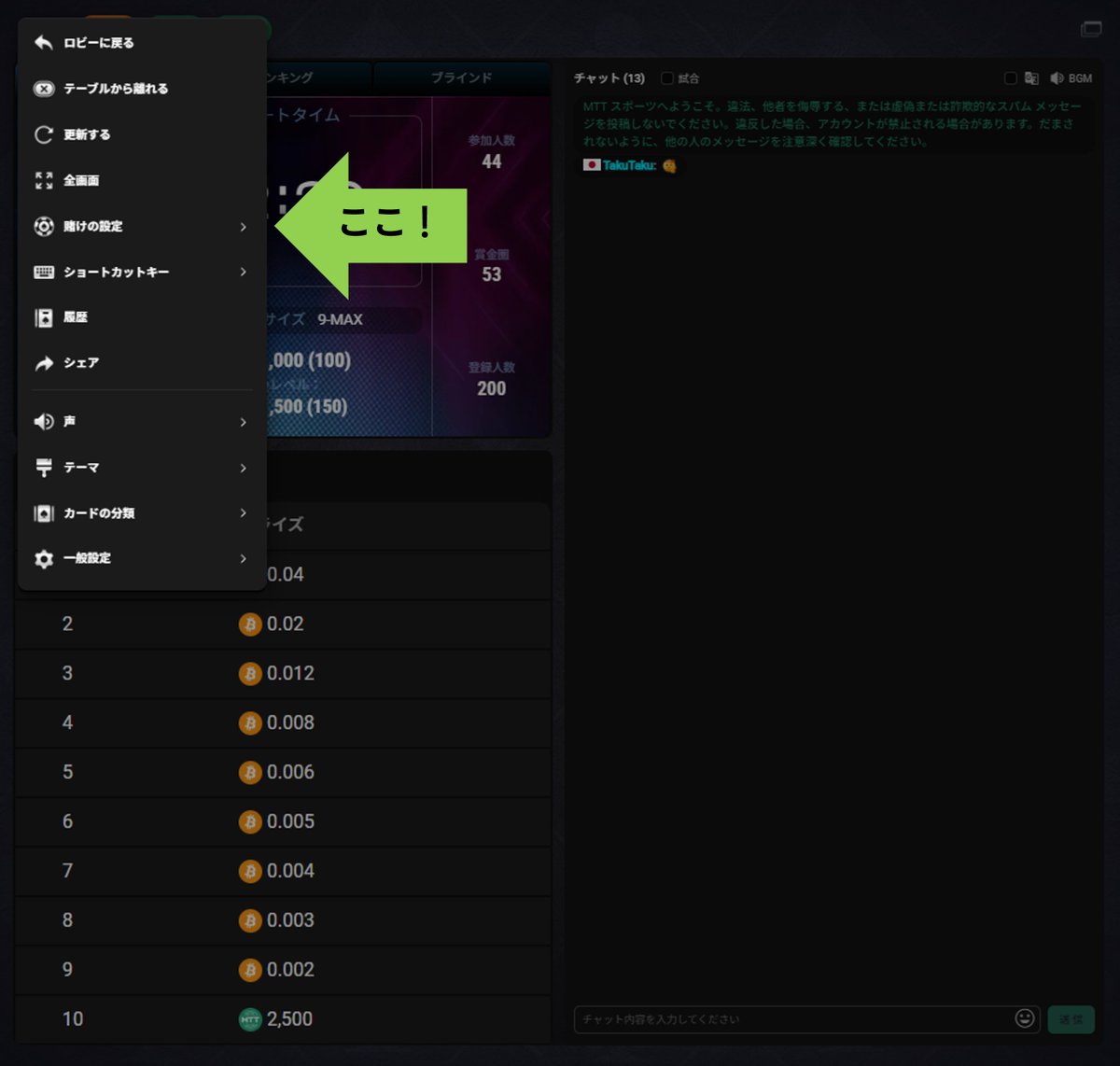This screenshot has width=1120, height=1066.
Task: Click the gear icon for 一般設定
Action: point(44,558)
